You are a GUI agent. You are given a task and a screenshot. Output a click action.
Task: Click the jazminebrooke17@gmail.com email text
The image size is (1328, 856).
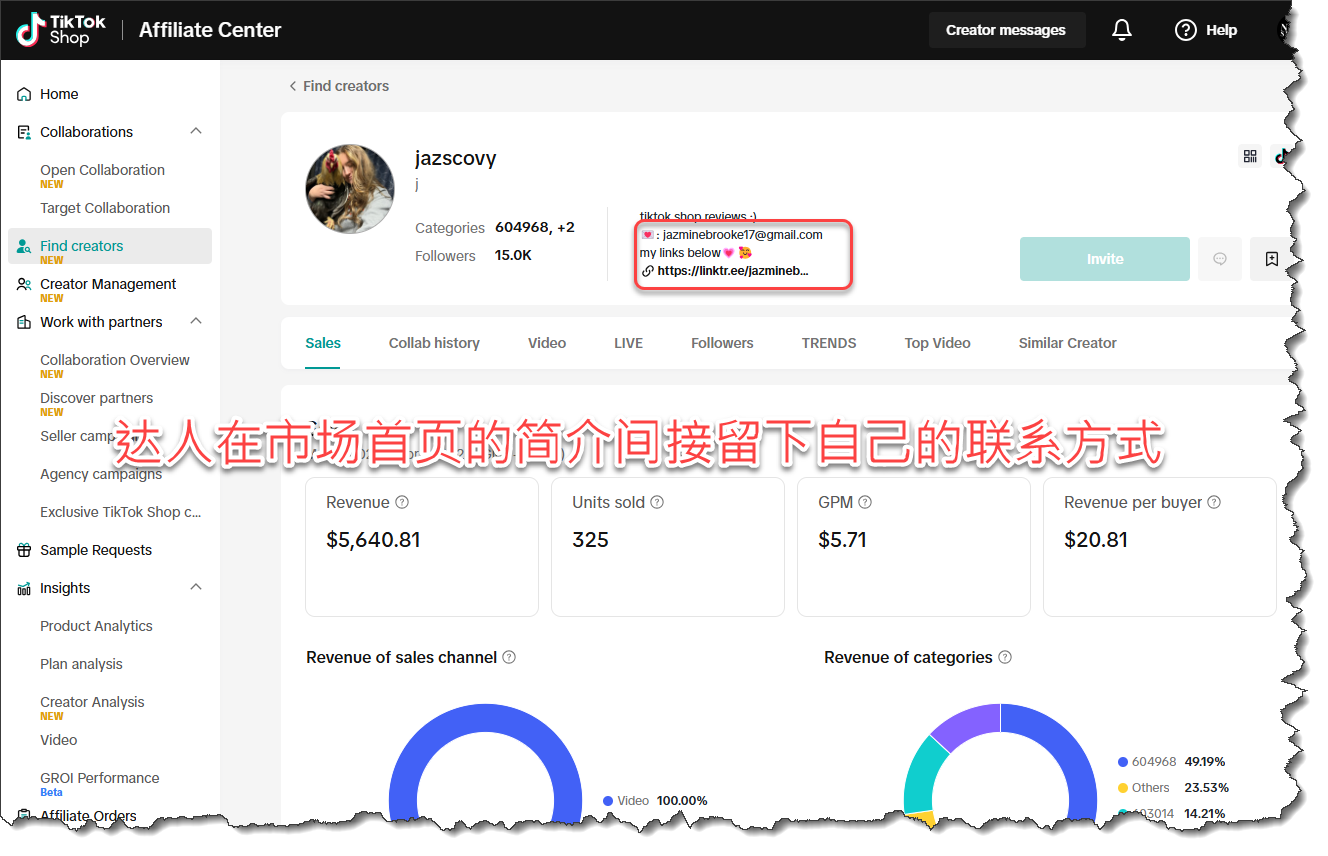coord(743,235)
